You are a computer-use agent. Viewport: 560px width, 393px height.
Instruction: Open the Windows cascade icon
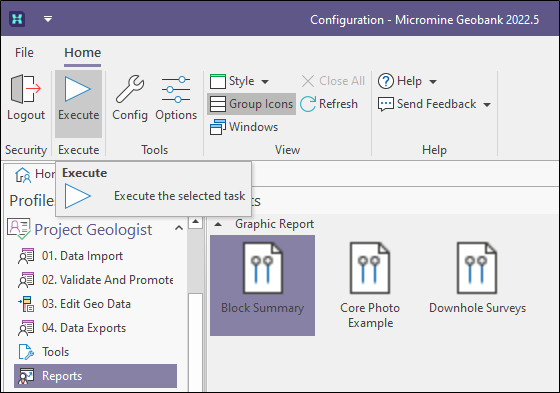pyautogui.click(x=218, y=127)
